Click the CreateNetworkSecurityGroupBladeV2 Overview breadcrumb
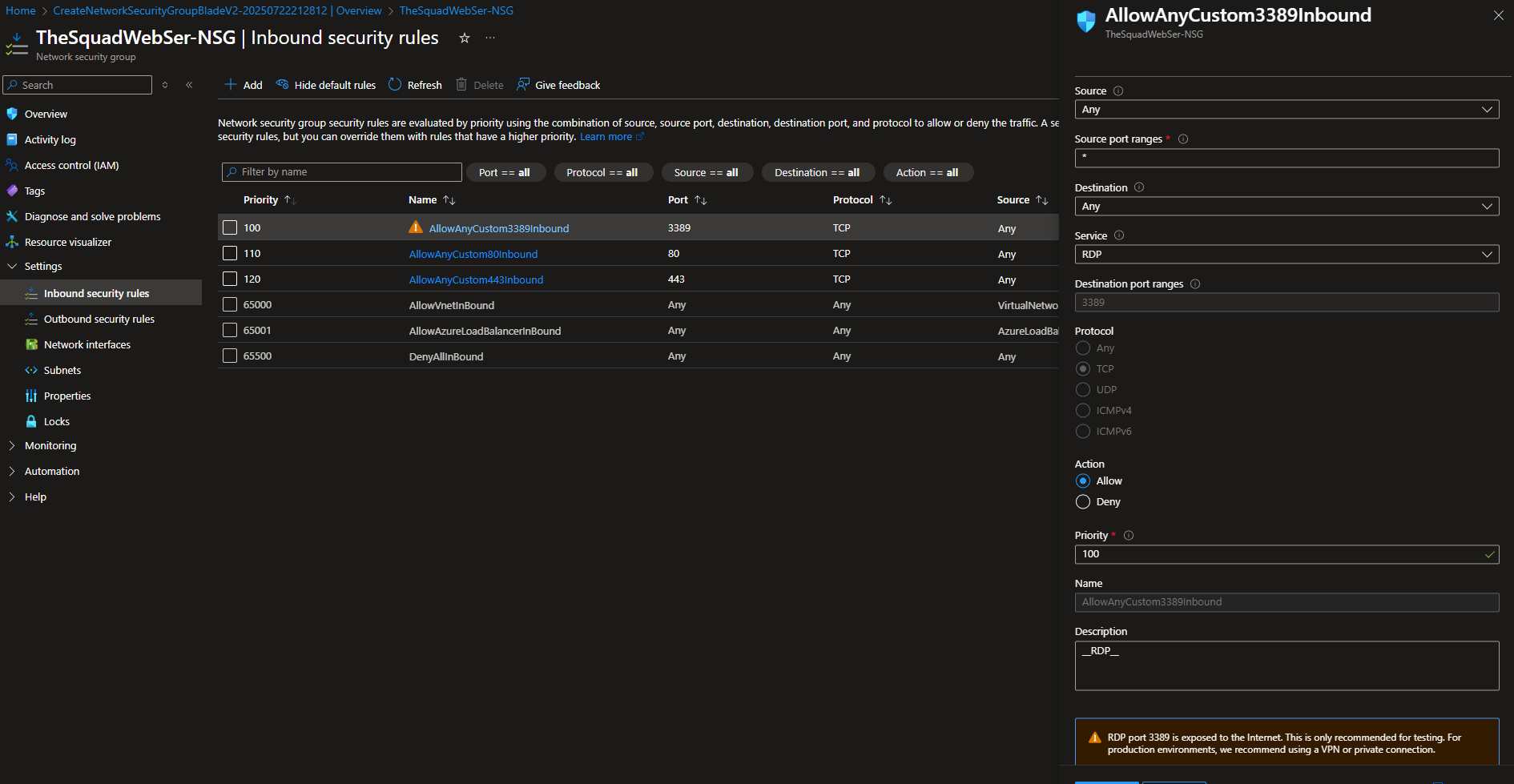Image resolution: width=1514 pixels, height=784 pixels. 217,10
